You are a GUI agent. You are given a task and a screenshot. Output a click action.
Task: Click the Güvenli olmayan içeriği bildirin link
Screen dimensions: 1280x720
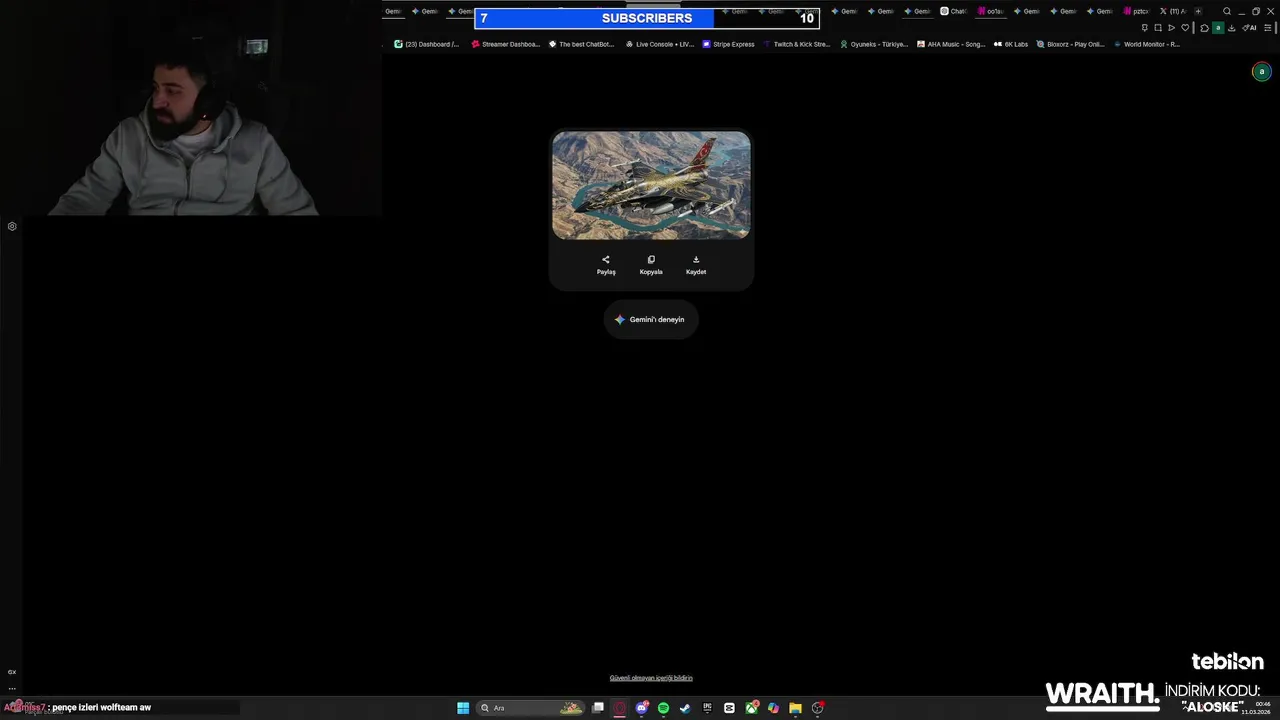(651, 678)
